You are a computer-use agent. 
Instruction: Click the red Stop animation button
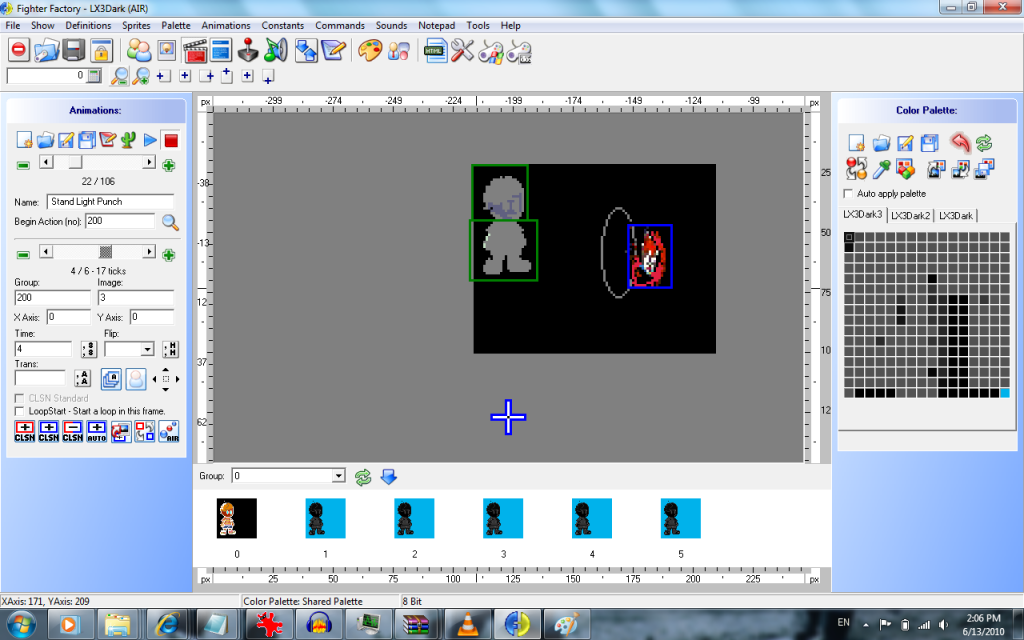tap(171, 140)
